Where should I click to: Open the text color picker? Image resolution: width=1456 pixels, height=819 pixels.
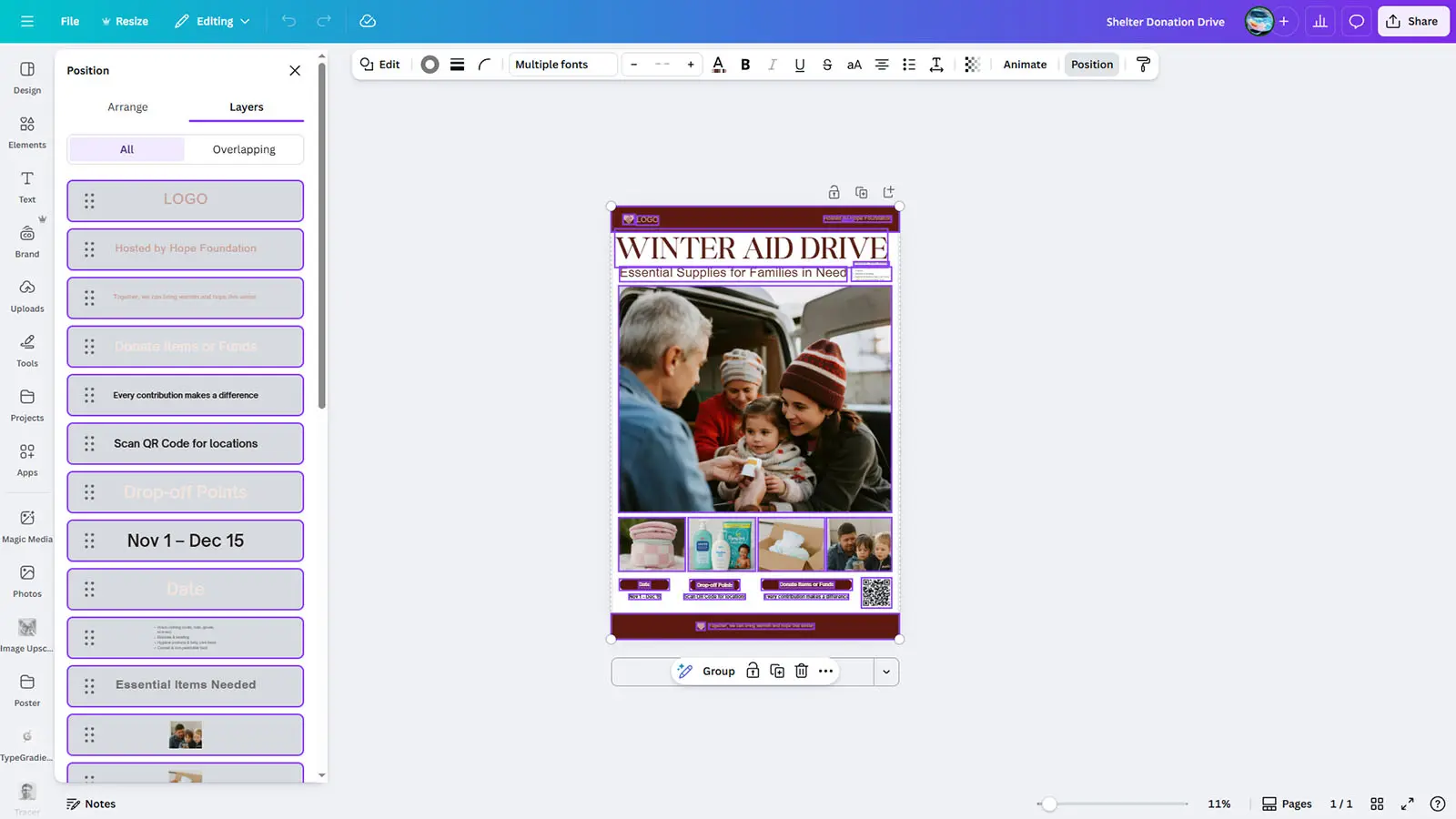(x=718, y=65)
